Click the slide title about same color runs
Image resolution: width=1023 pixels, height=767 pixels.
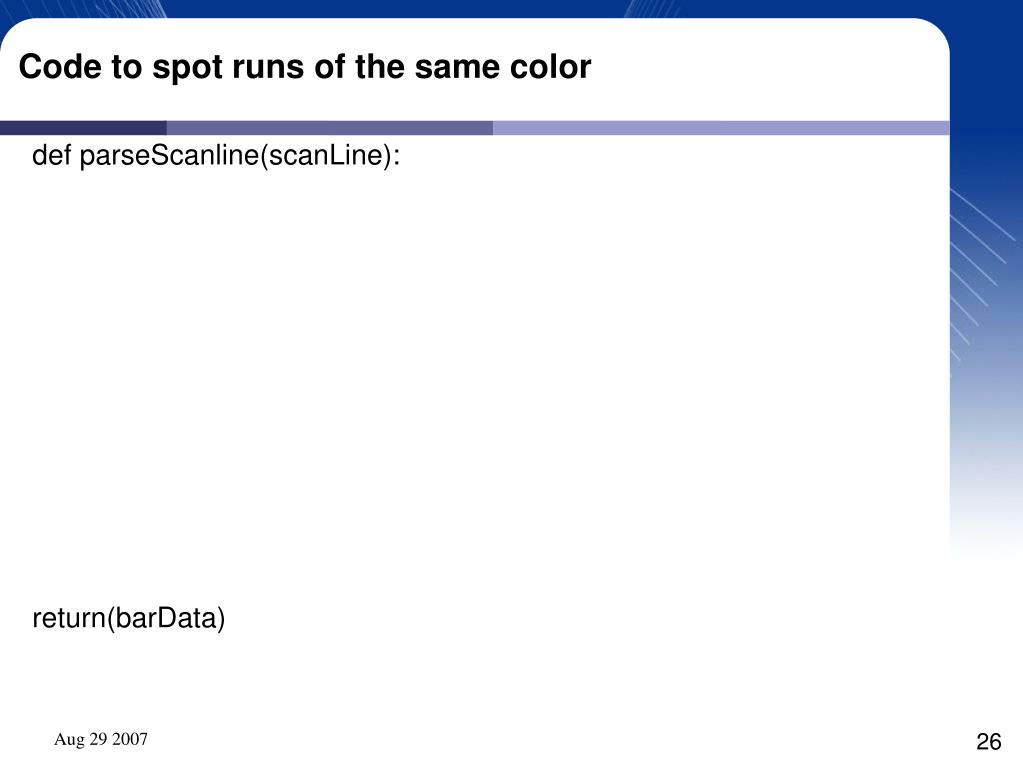(x=305, y=67)
